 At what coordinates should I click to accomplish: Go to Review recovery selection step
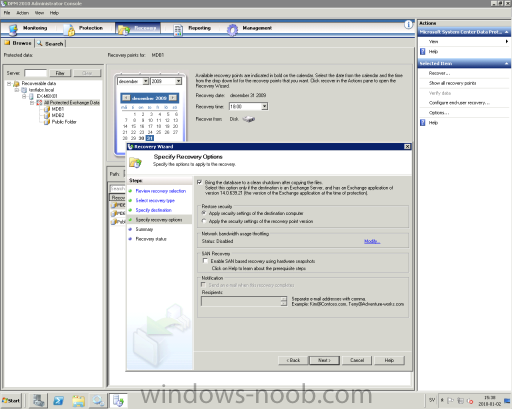coord(161,191)
